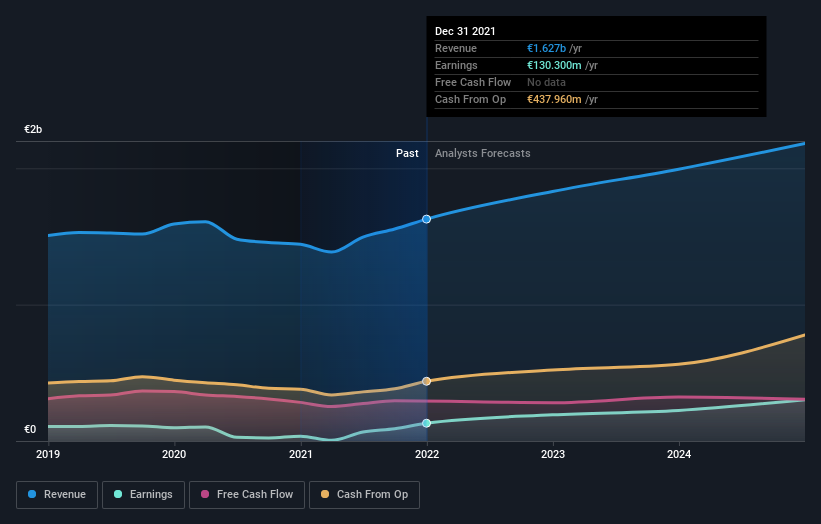Click the 2022 x-axis label
821x524 pixels.
[427, 454]
